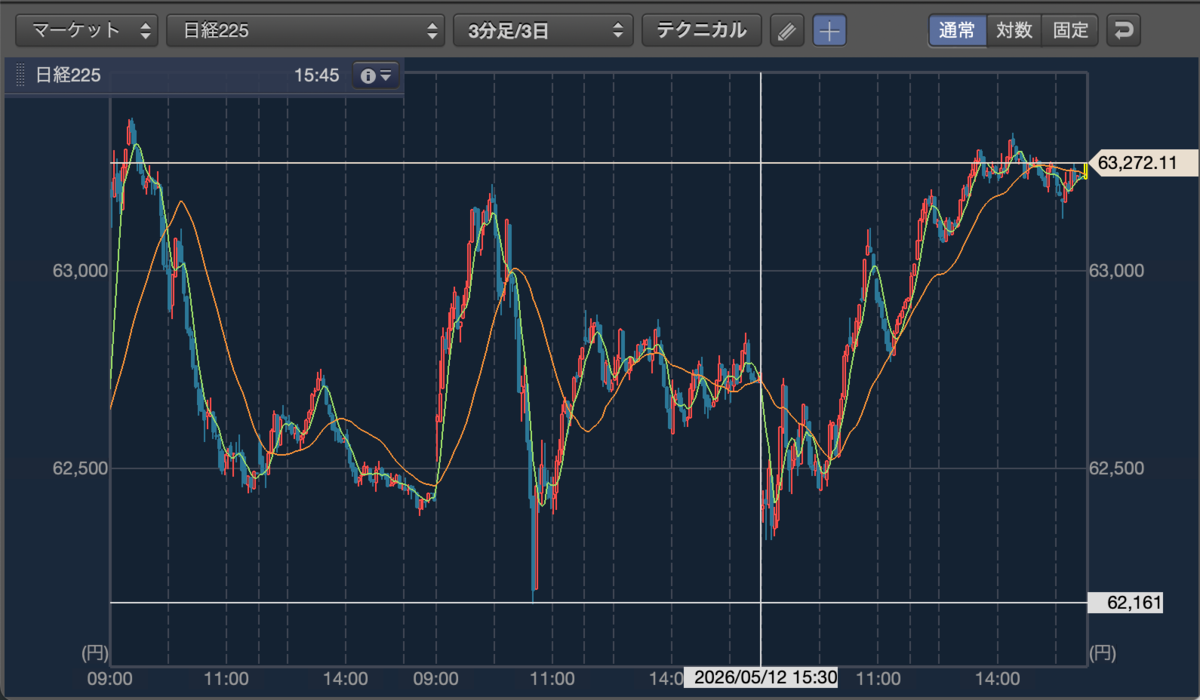Select 通常 scale mode

[957, 30]
